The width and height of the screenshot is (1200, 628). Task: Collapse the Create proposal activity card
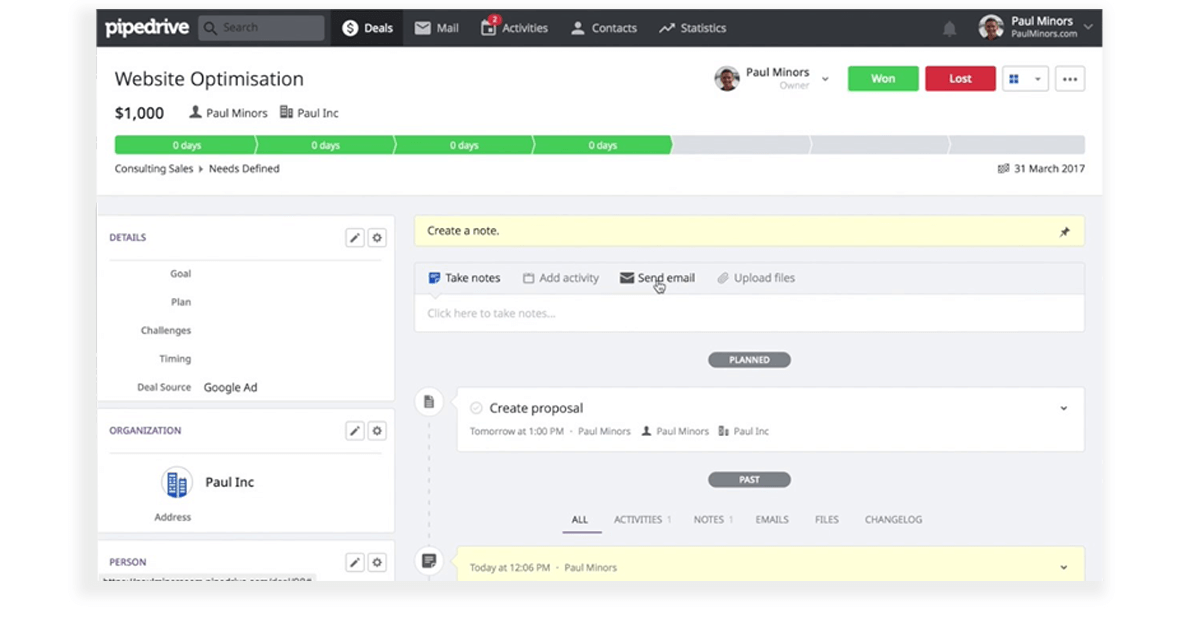click(1064, 408)
